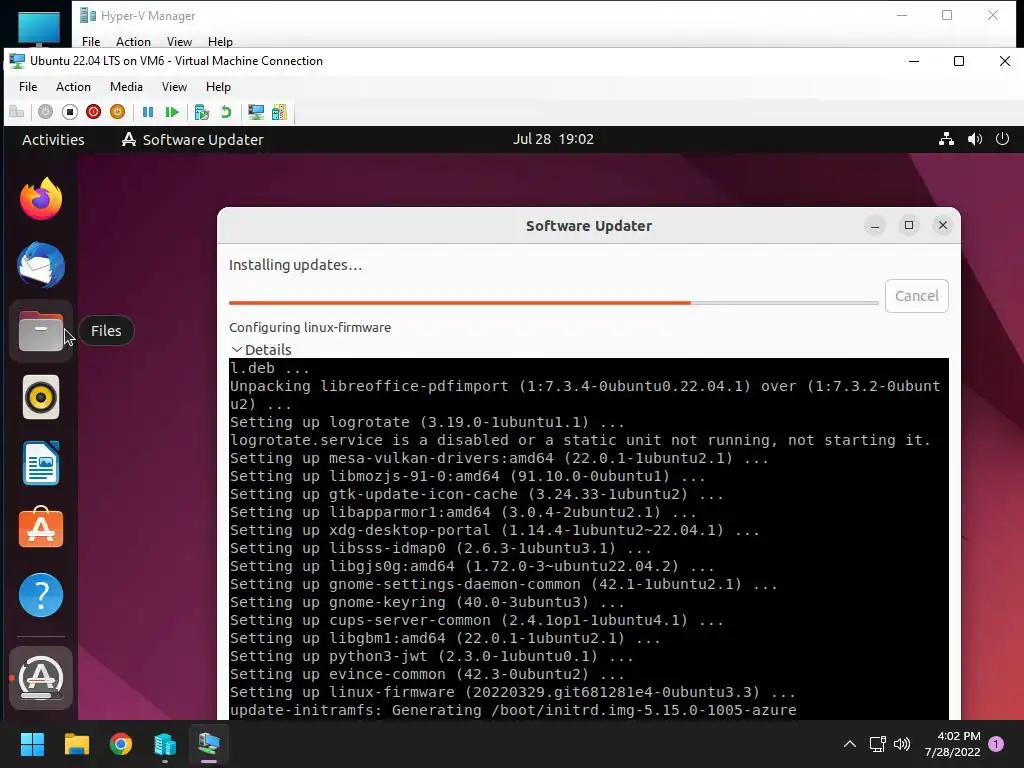Launch LibreOffice Writer from the dock
The width and height of the screenshot is (1024, 768).
click(x=40, y=463)
